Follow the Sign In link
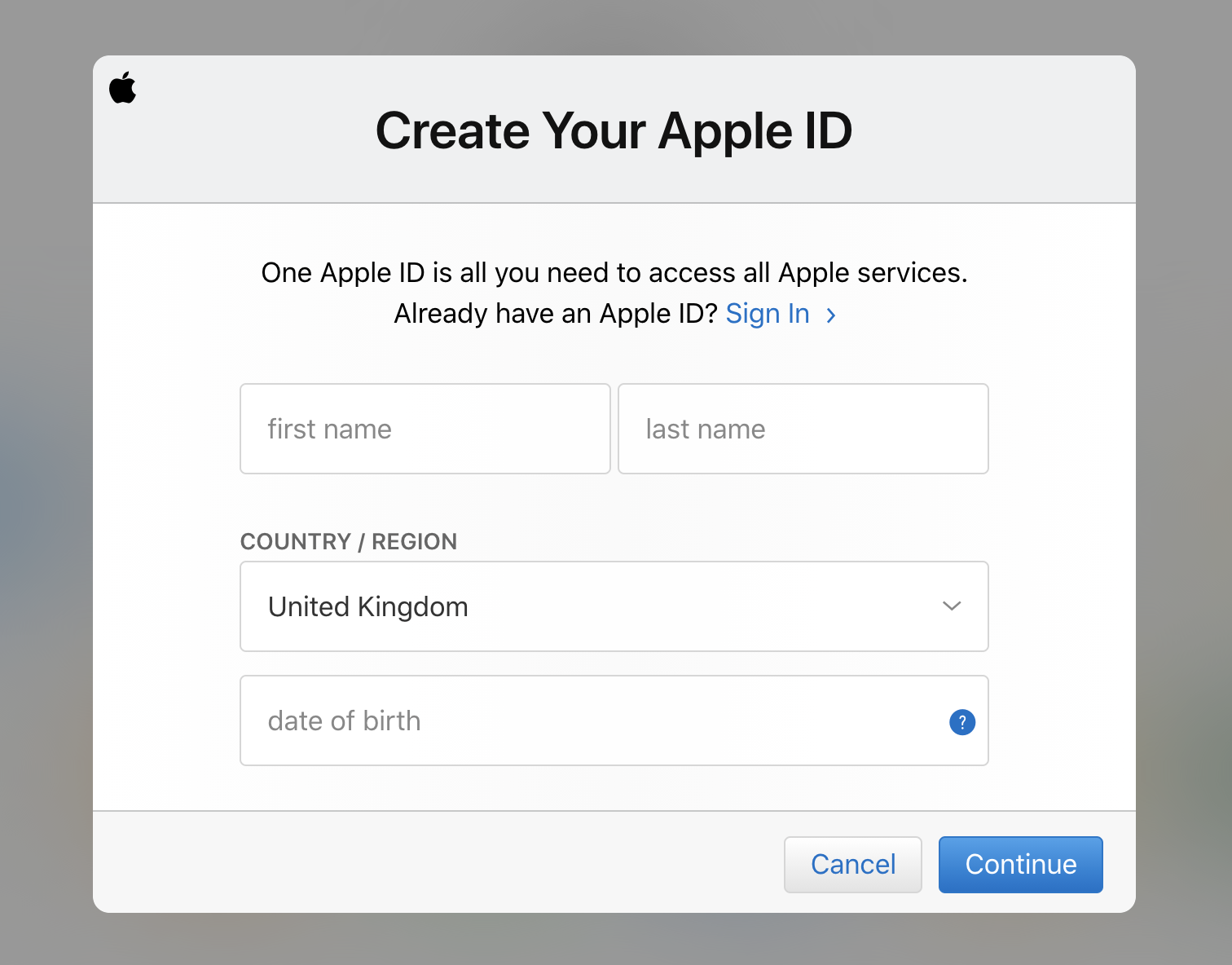The width and height of the screenshot is (1232, 965). click(x=767, y=314)
